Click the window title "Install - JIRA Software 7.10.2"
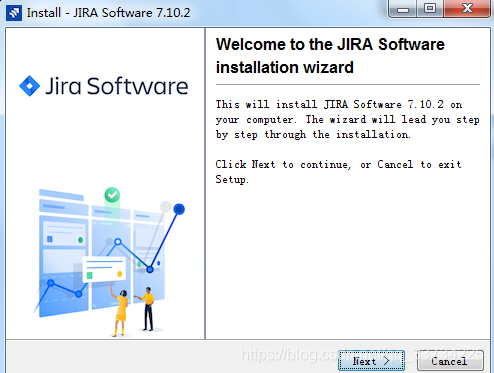Image resolution: width=494 pixels, height=373 pixels. [x=108, y=13]
